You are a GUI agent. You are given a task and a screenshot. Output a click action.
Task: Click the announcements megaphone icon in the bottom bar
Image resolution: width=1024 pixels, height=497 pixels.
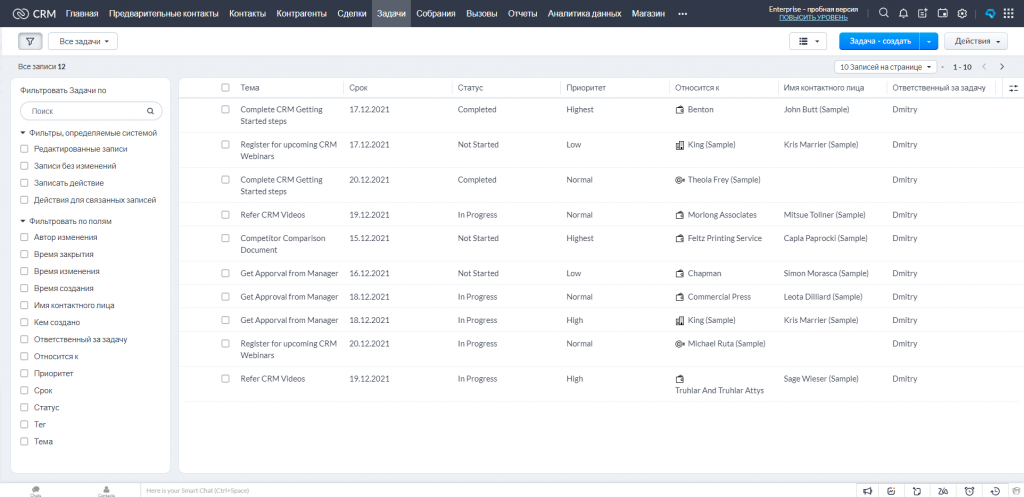pyautogui.click(x=868, y=490)
